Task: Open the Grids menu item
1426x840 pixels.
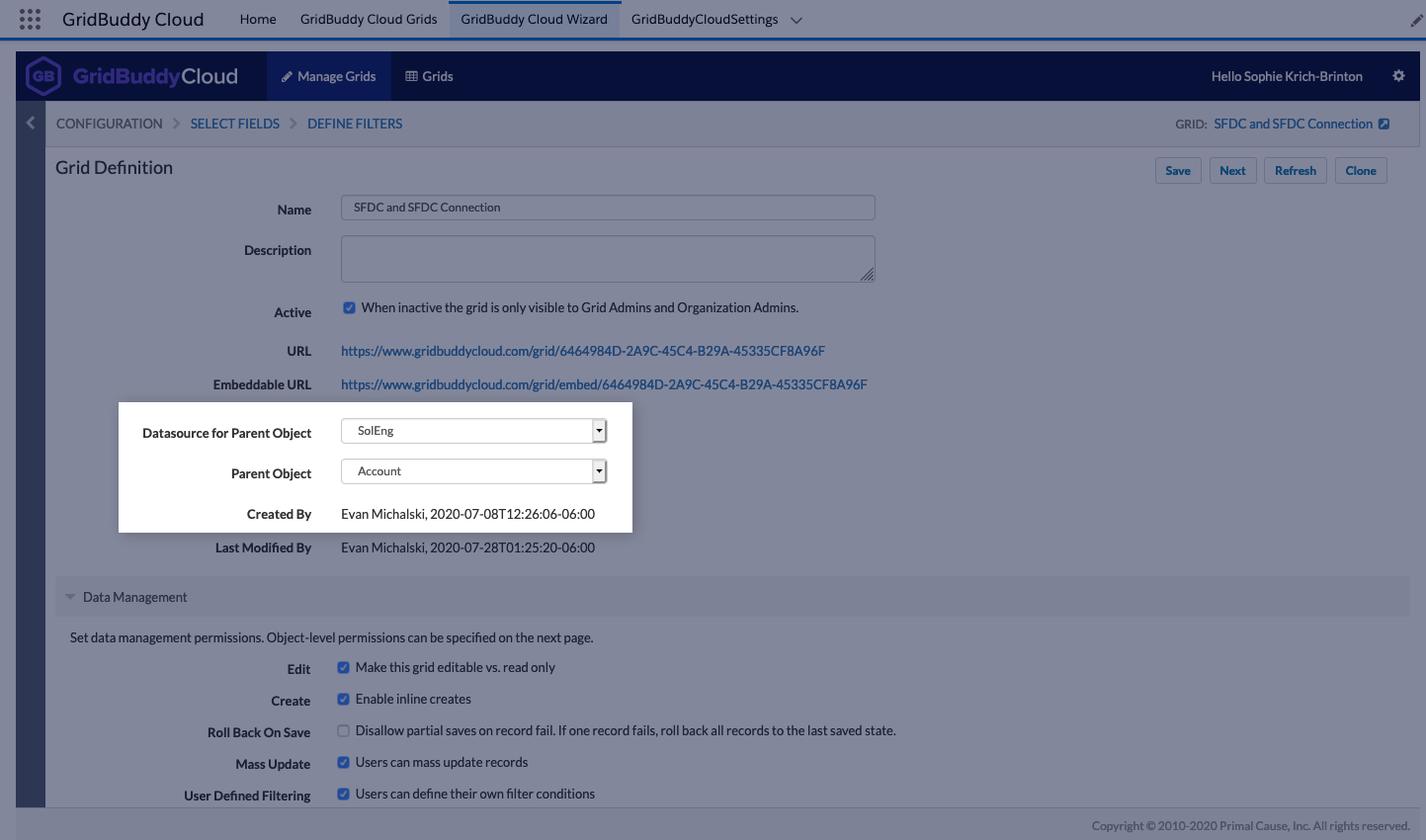Action: click(429, 76)
